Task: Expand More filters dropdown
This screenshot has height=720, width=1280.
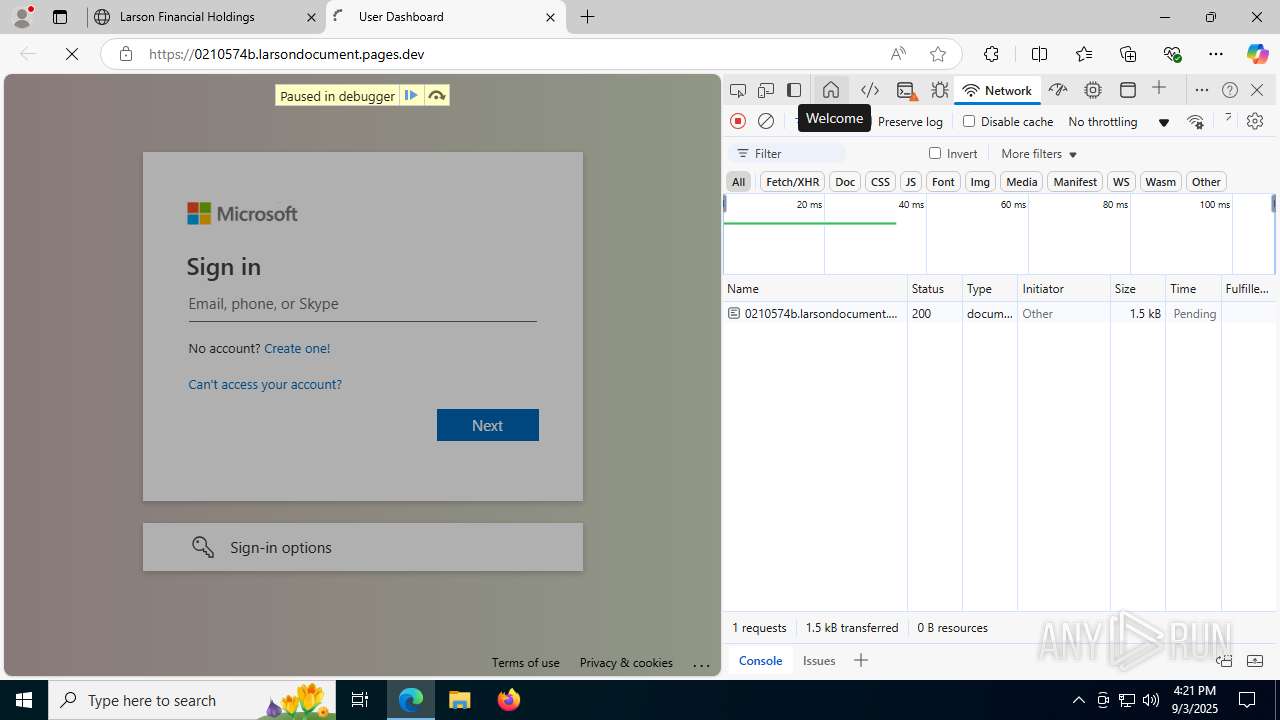Action: coord(1039,154)
